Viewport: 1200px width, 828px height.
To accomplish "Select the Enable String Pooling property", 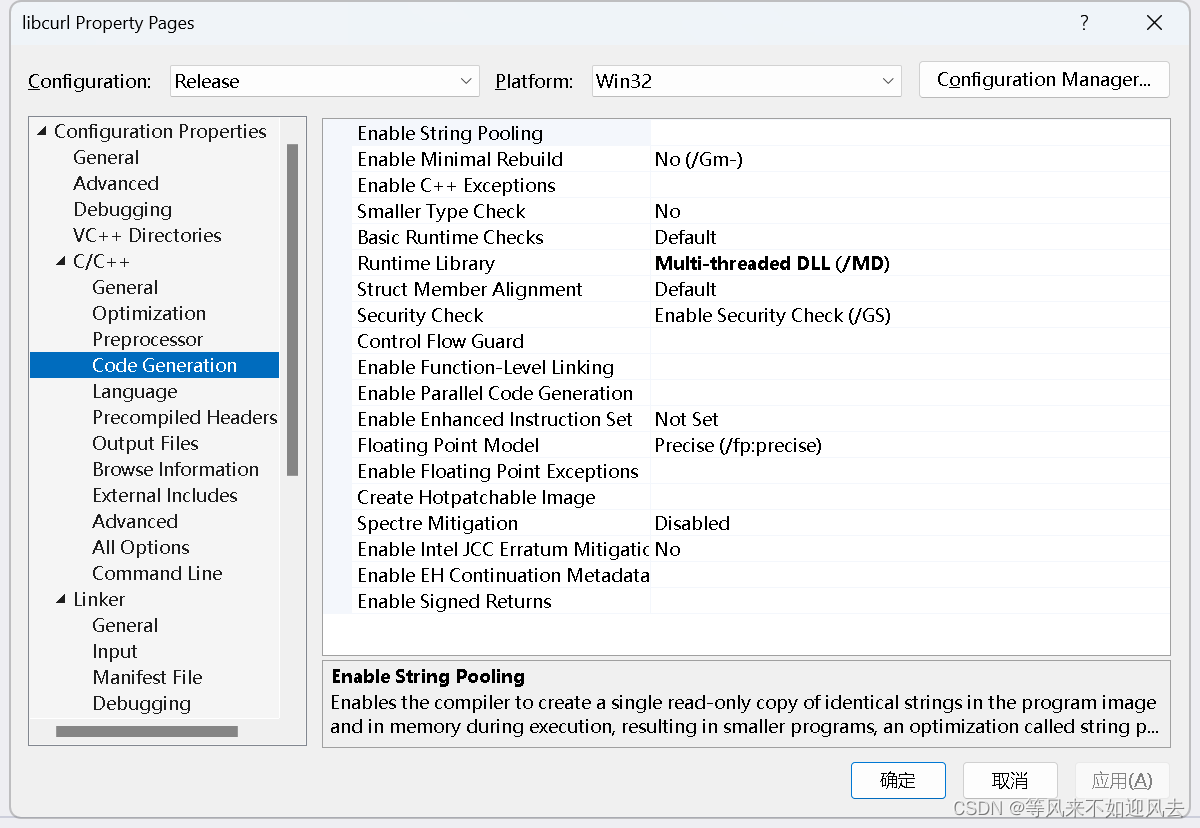I will click(450, 133).
